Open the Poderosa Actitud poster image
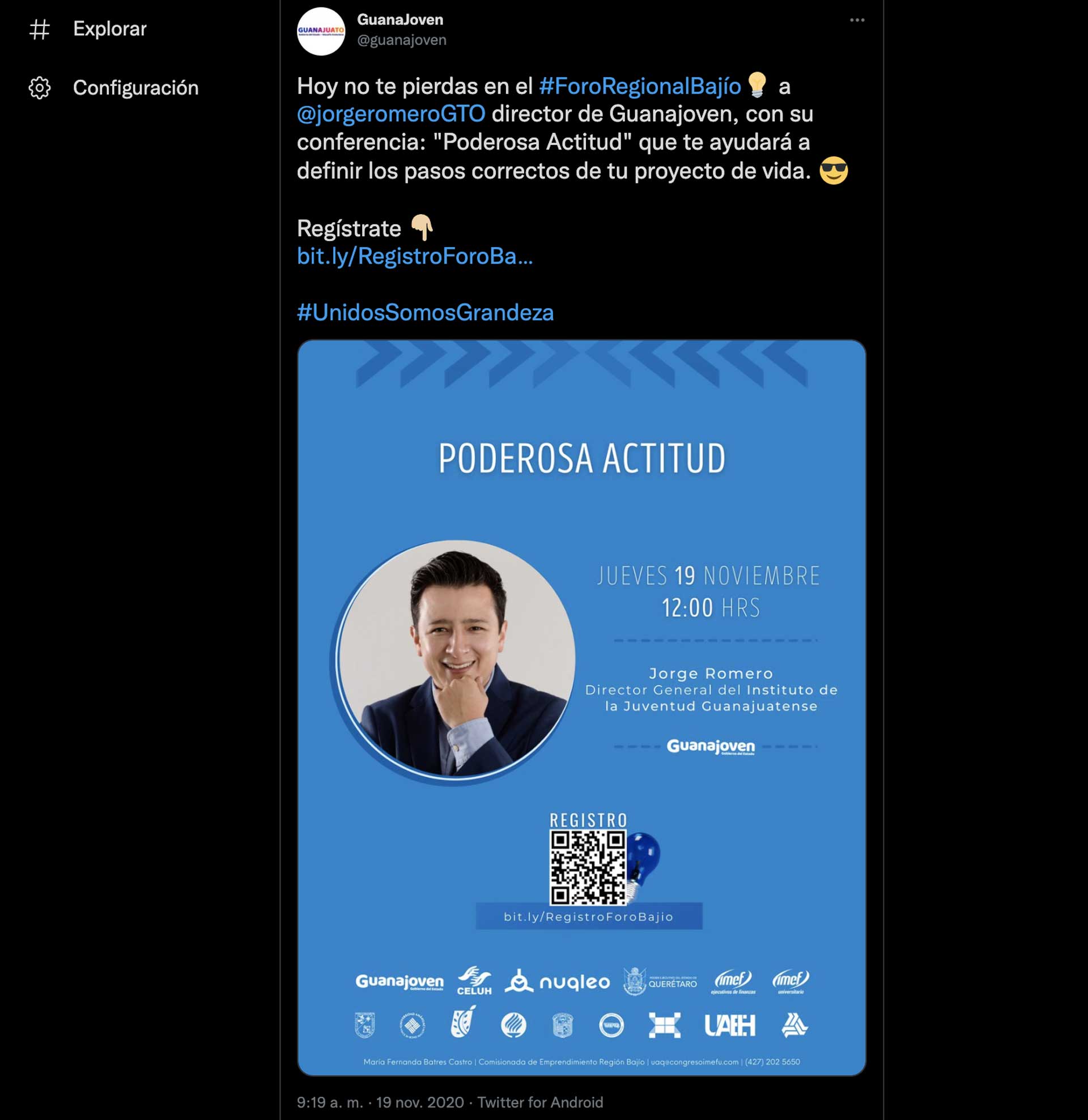 click(x=581, y=708)
